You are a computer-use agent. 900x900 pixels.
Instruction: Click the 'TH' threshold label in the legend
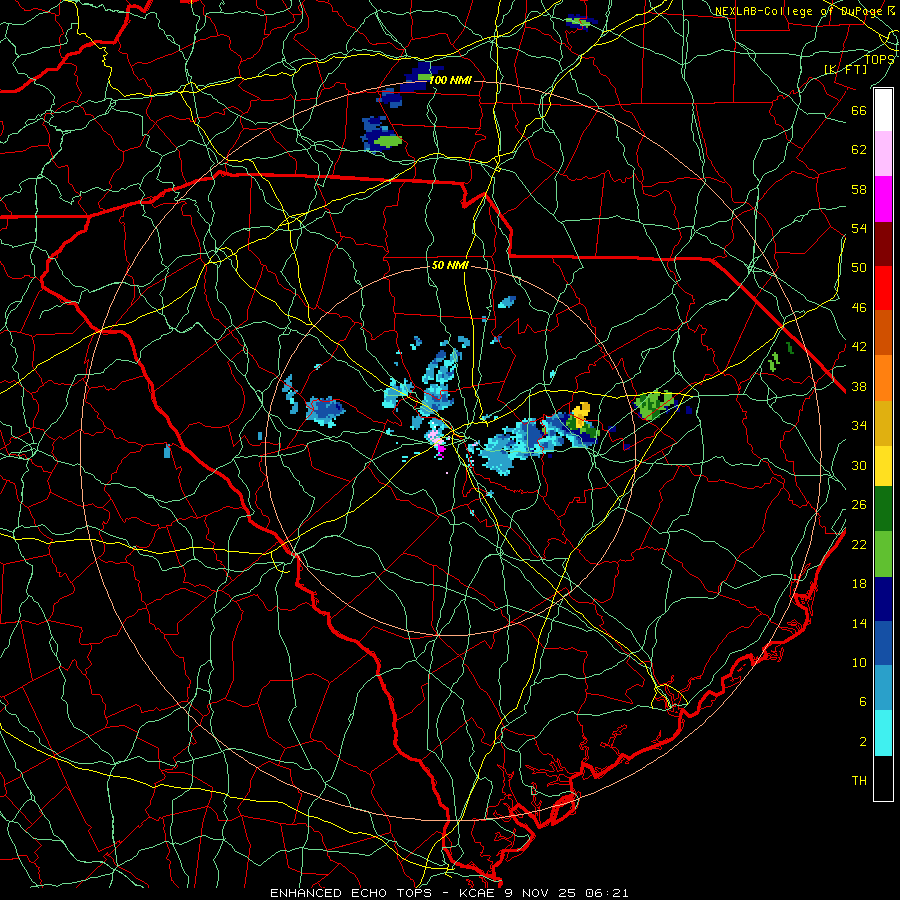pyautogui.click(x=859, y=781)
